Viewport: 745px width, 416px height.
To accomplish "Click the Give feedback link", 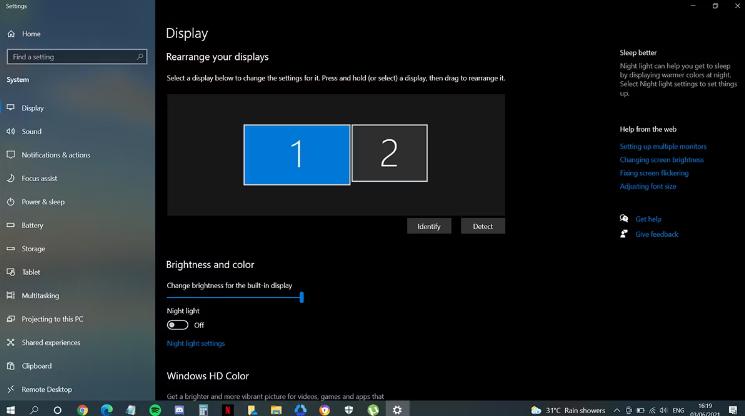I will pyautogui.click(x=657, y=234).
